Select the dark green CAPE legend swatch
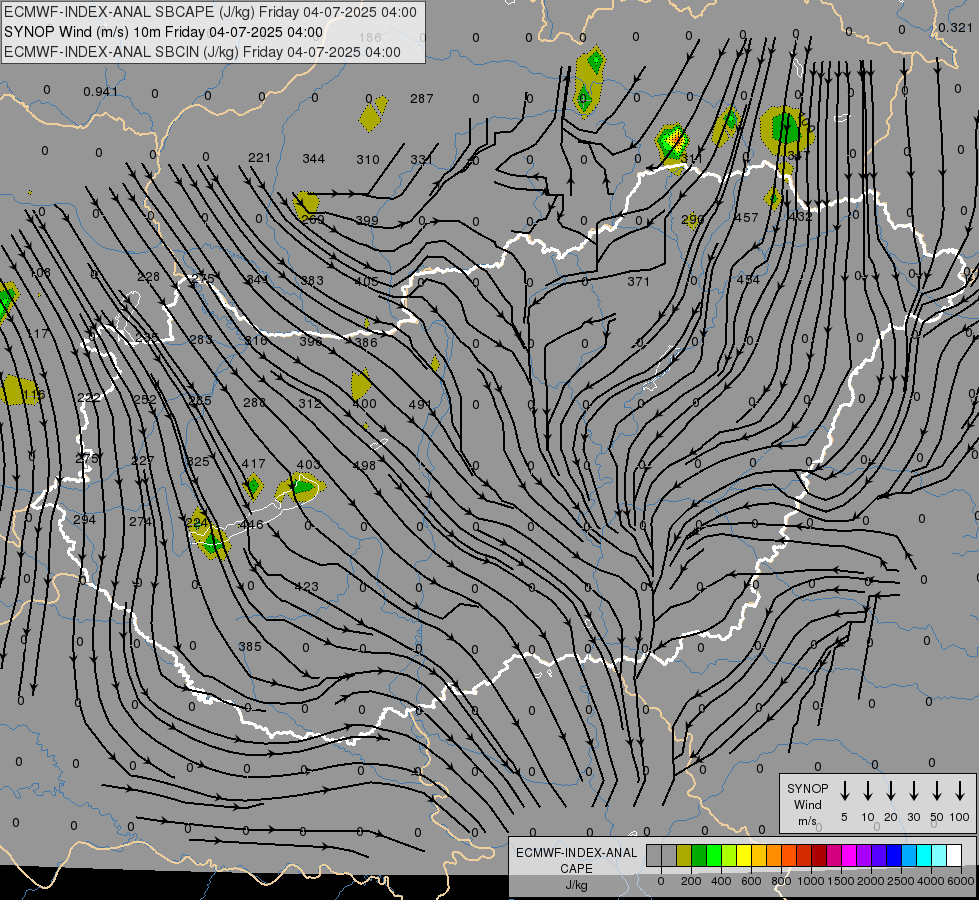 pos(699,856)
